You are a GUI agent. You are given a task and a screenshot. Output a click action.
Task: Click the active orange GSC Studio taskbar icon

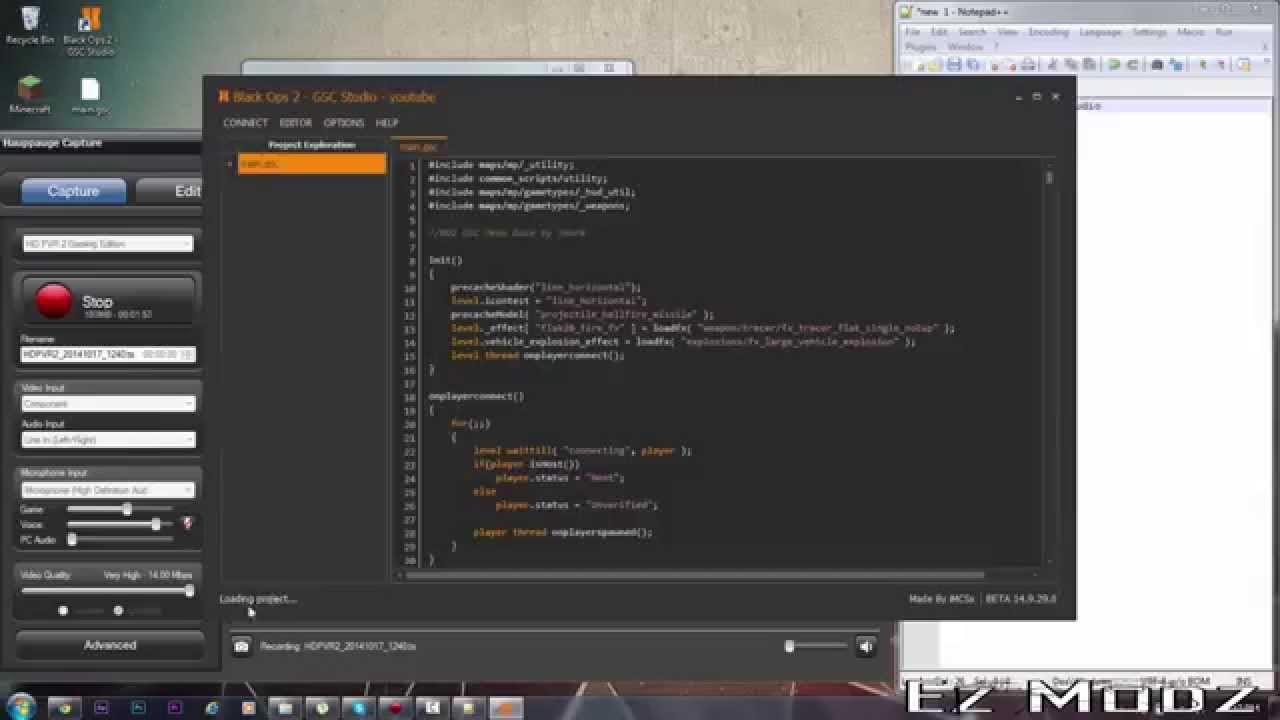tap(505, 707)
